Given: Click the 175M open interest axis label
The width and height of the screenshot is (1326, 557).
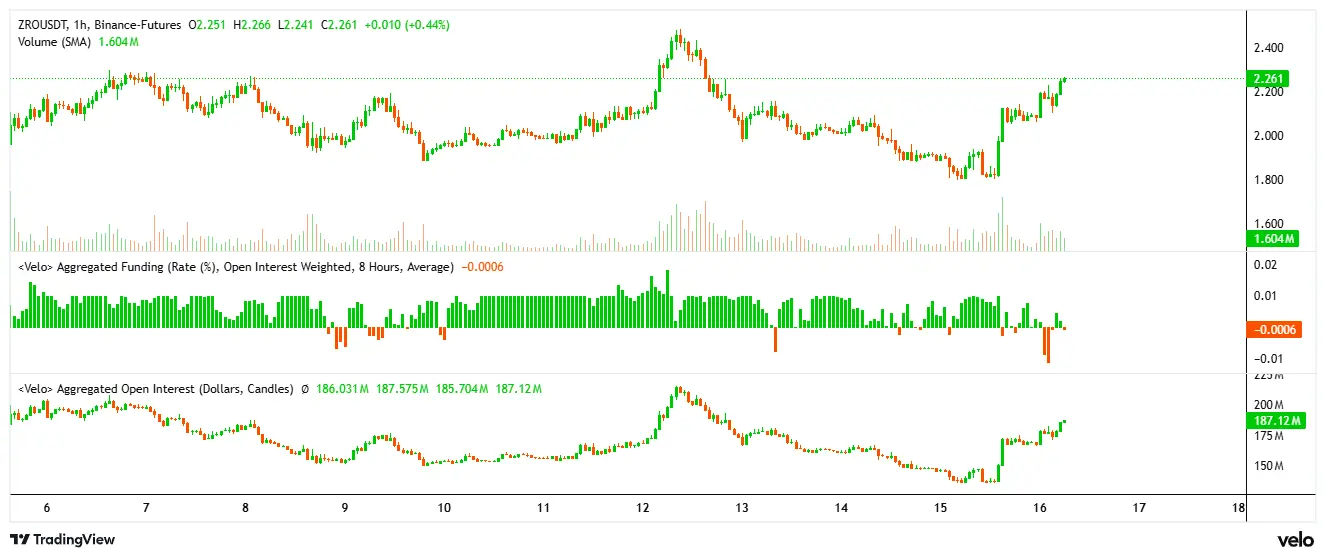Looking at the screenshot, I should coord(1268,436).
